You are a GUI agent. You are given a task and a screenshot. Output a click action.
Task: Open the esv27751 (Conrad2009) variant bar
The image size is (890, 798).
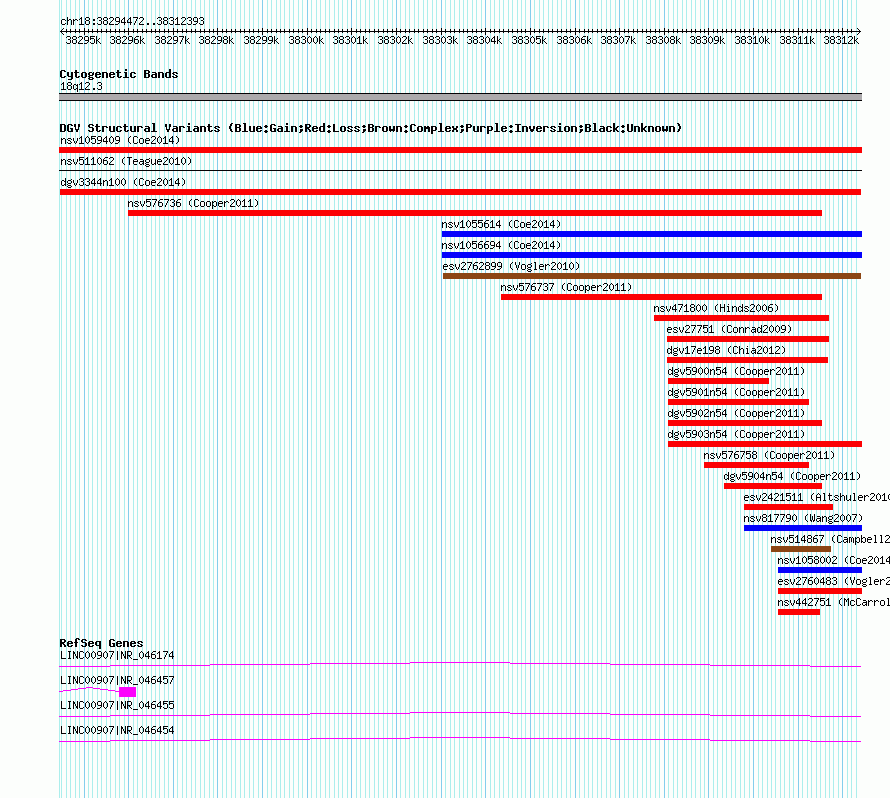(x=748, y=339)
